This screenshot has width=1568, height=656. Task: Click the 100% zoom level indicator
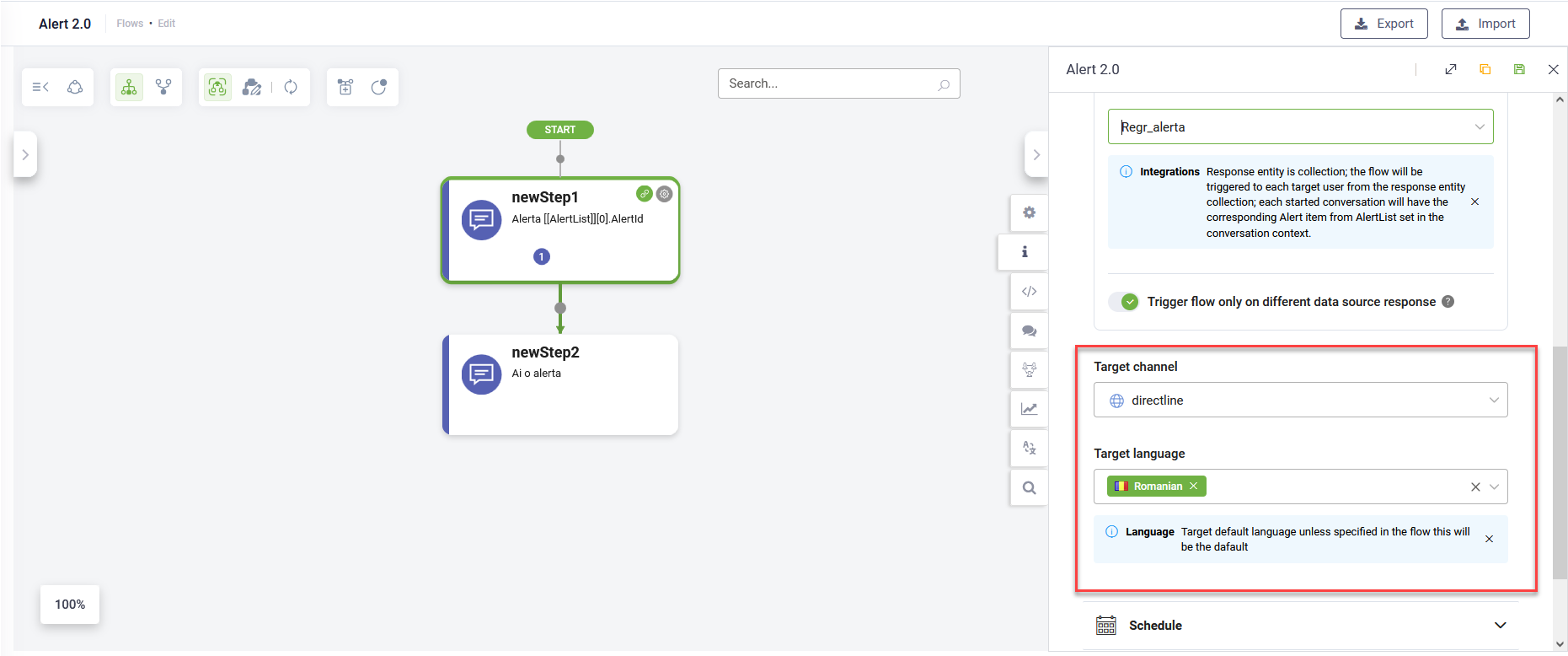coord(70,605)
